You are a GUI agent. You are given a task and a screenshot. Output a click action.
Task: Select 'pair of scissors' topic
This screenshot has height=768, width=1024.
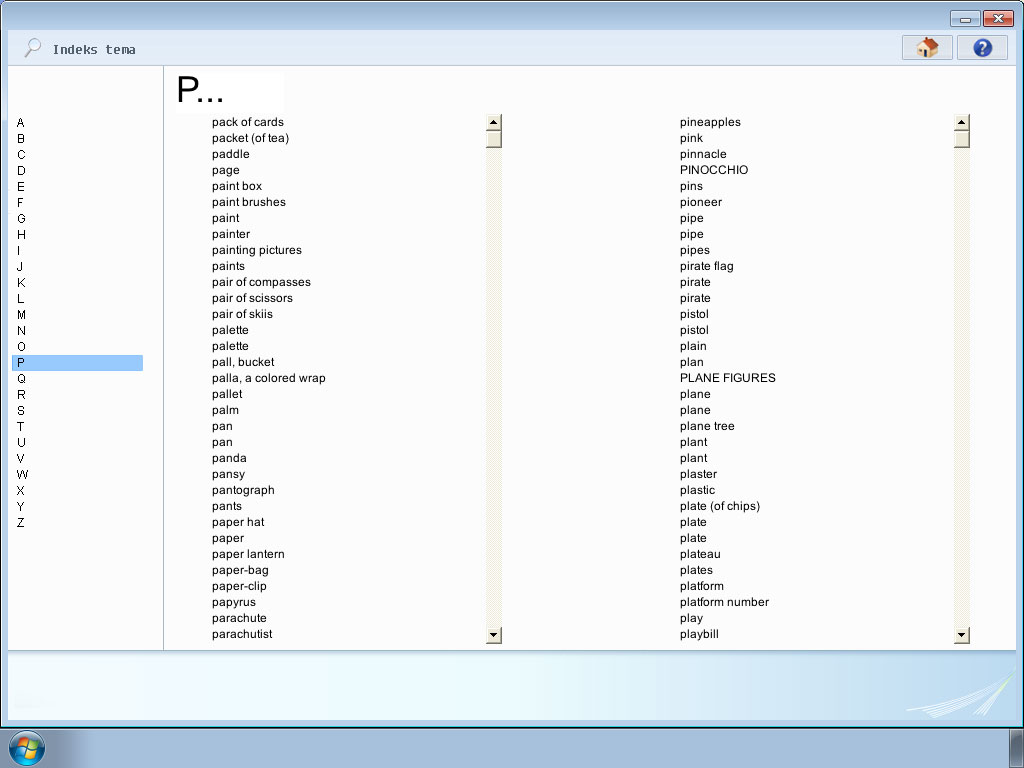pos(252,298)
